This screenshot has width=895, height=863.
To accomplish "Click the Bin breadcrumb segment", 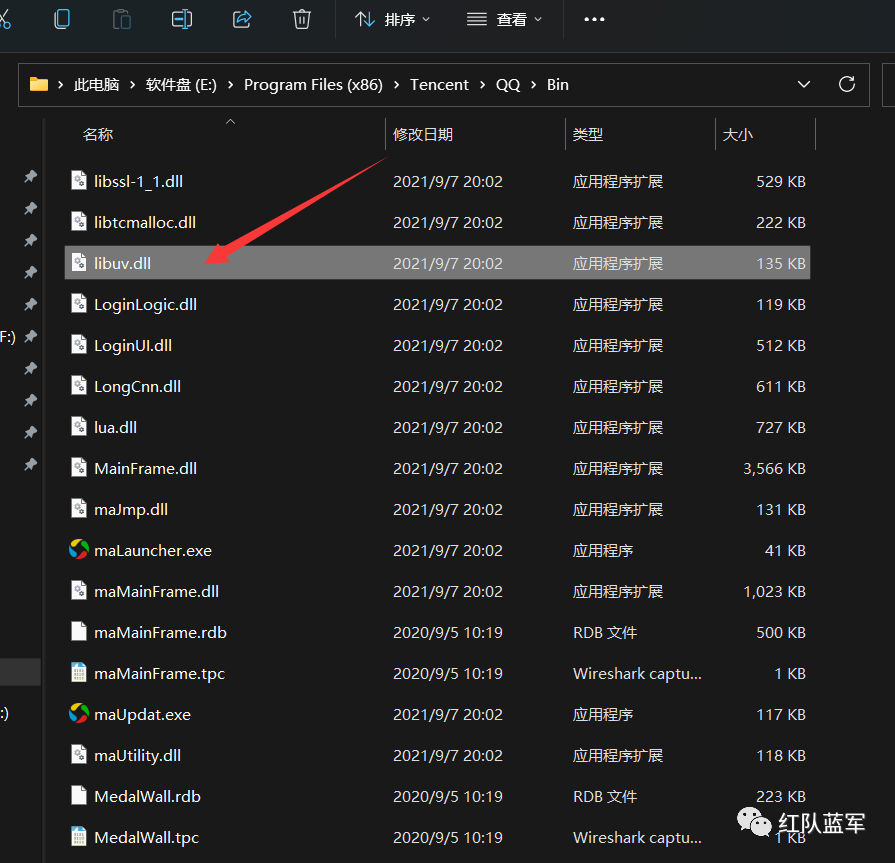I will click(558, 84).
